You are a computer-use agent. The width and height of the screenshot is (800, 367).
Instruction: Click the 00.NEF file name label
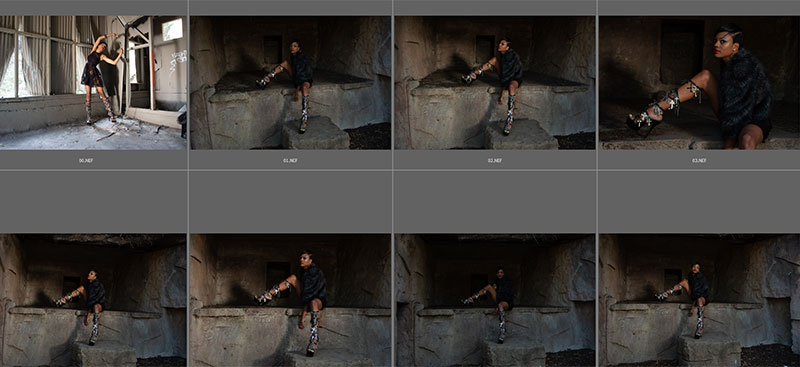86,160
